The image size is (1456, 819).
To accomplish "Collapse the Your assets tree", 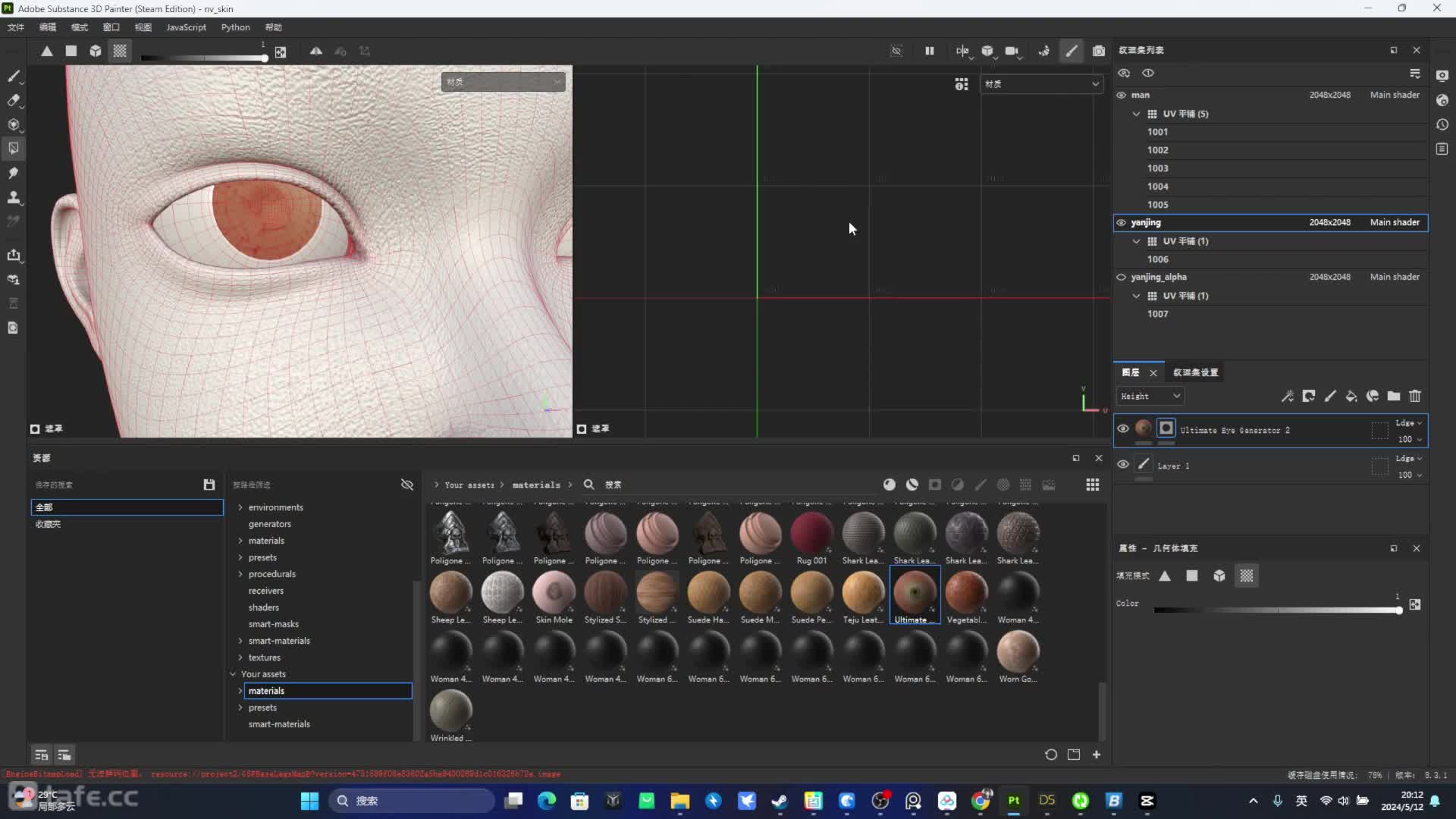I will (x=233, y=674).
